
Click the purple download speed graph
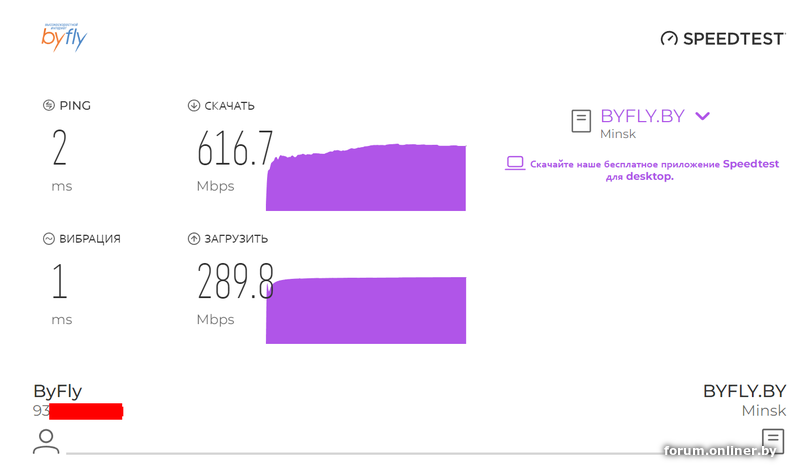pos(366,177)
